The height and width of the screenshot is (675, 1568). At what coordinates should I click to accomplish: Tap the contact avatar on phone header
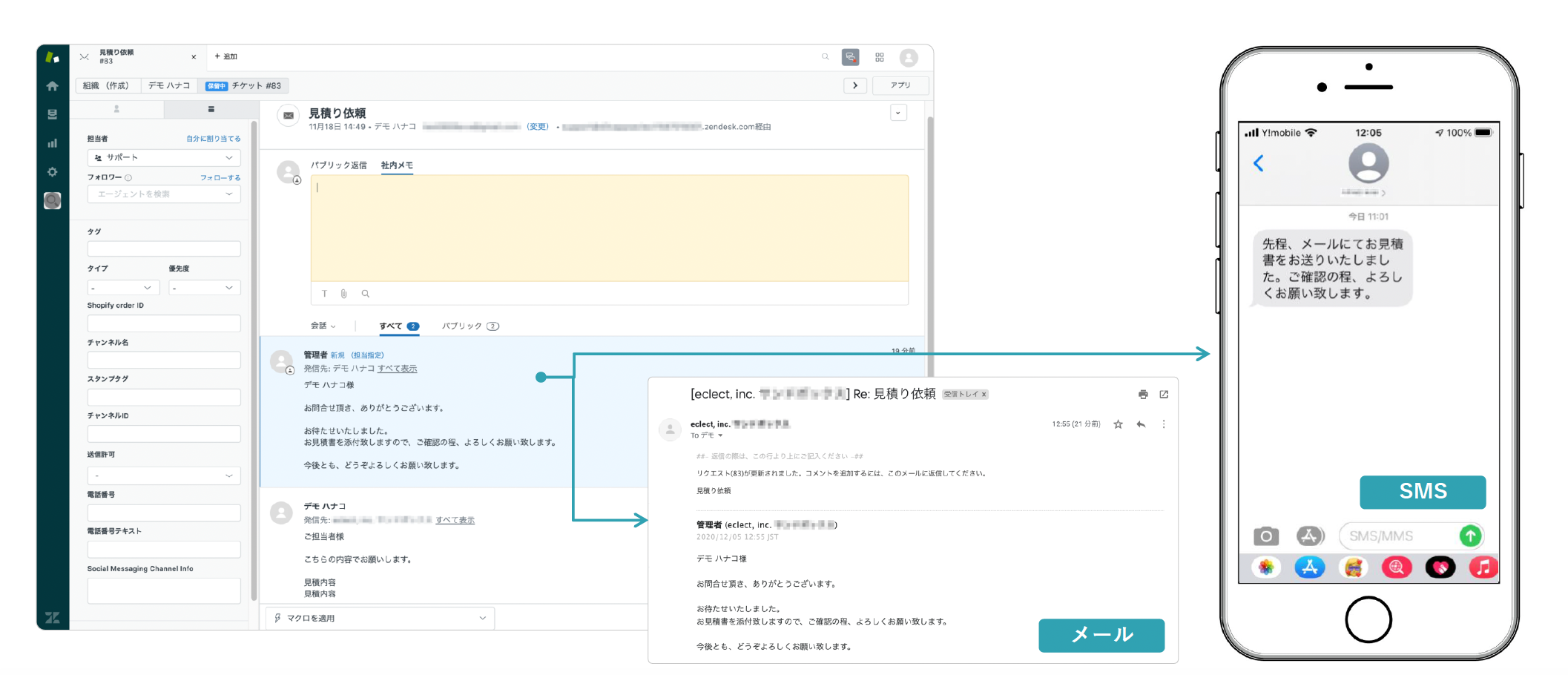1368,163
